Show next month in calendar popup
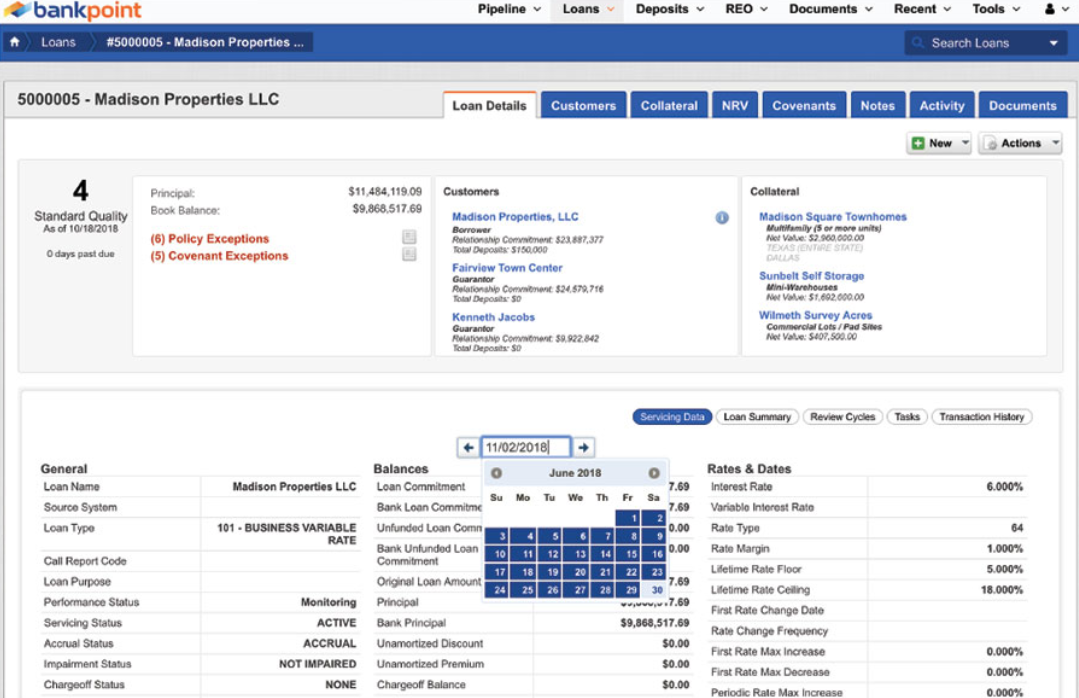This screenshot has height=698, width=1079. (x=654, y=473)
